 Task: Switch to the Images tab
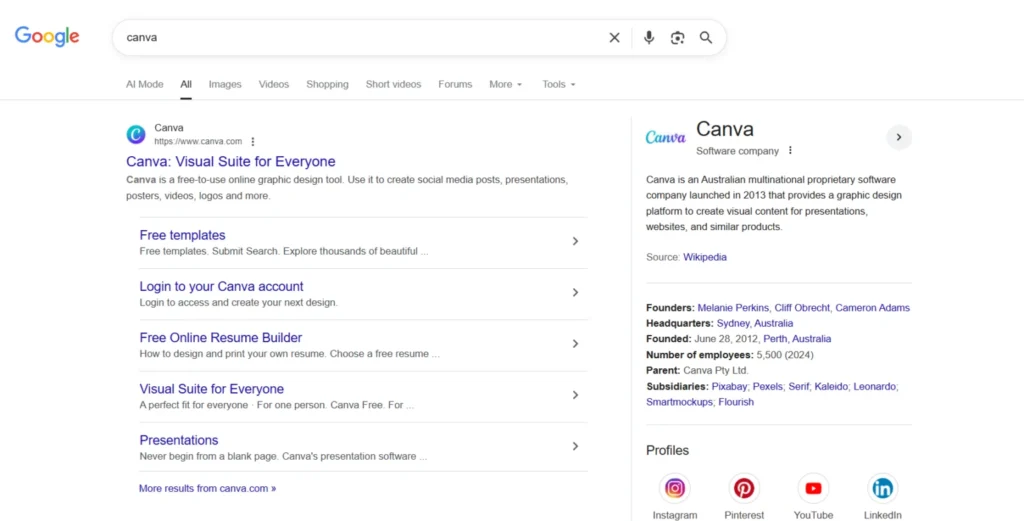tap(225, 84)
